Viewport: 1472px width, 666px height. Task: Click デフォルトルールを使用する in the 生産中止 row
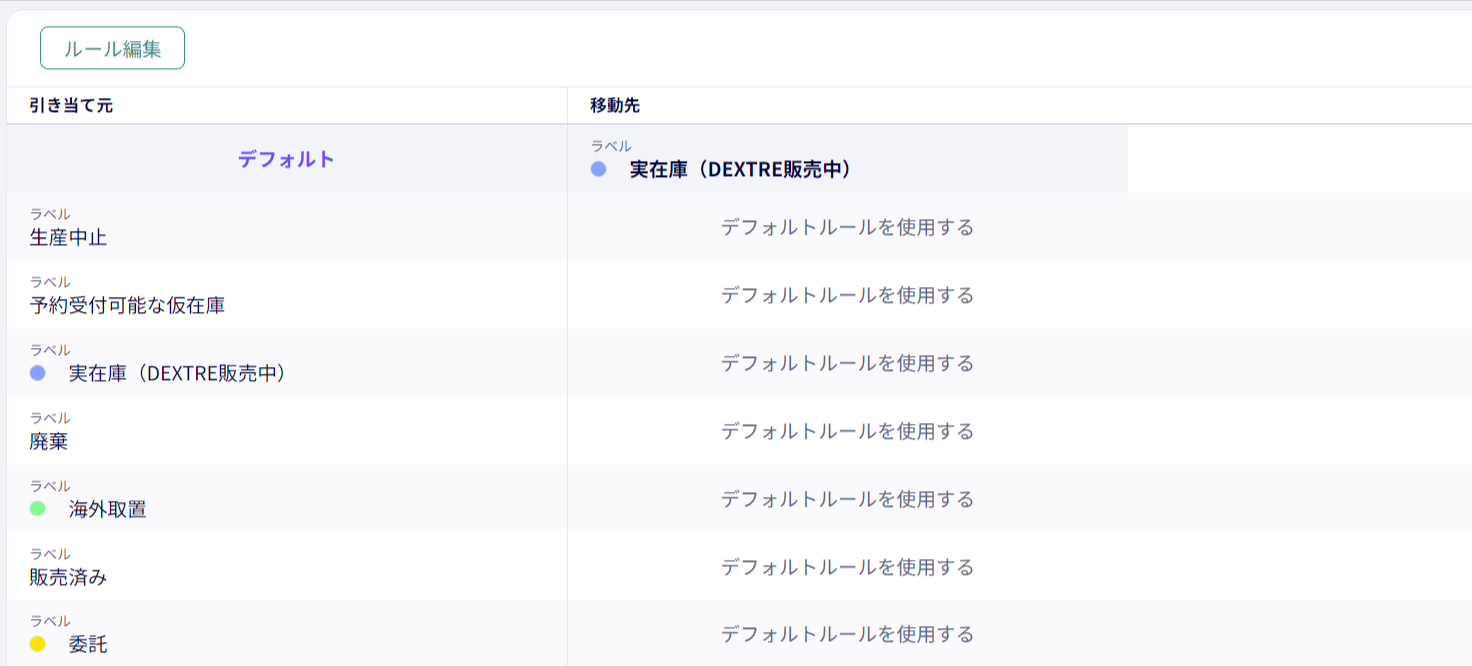click(x=848, y=227)
